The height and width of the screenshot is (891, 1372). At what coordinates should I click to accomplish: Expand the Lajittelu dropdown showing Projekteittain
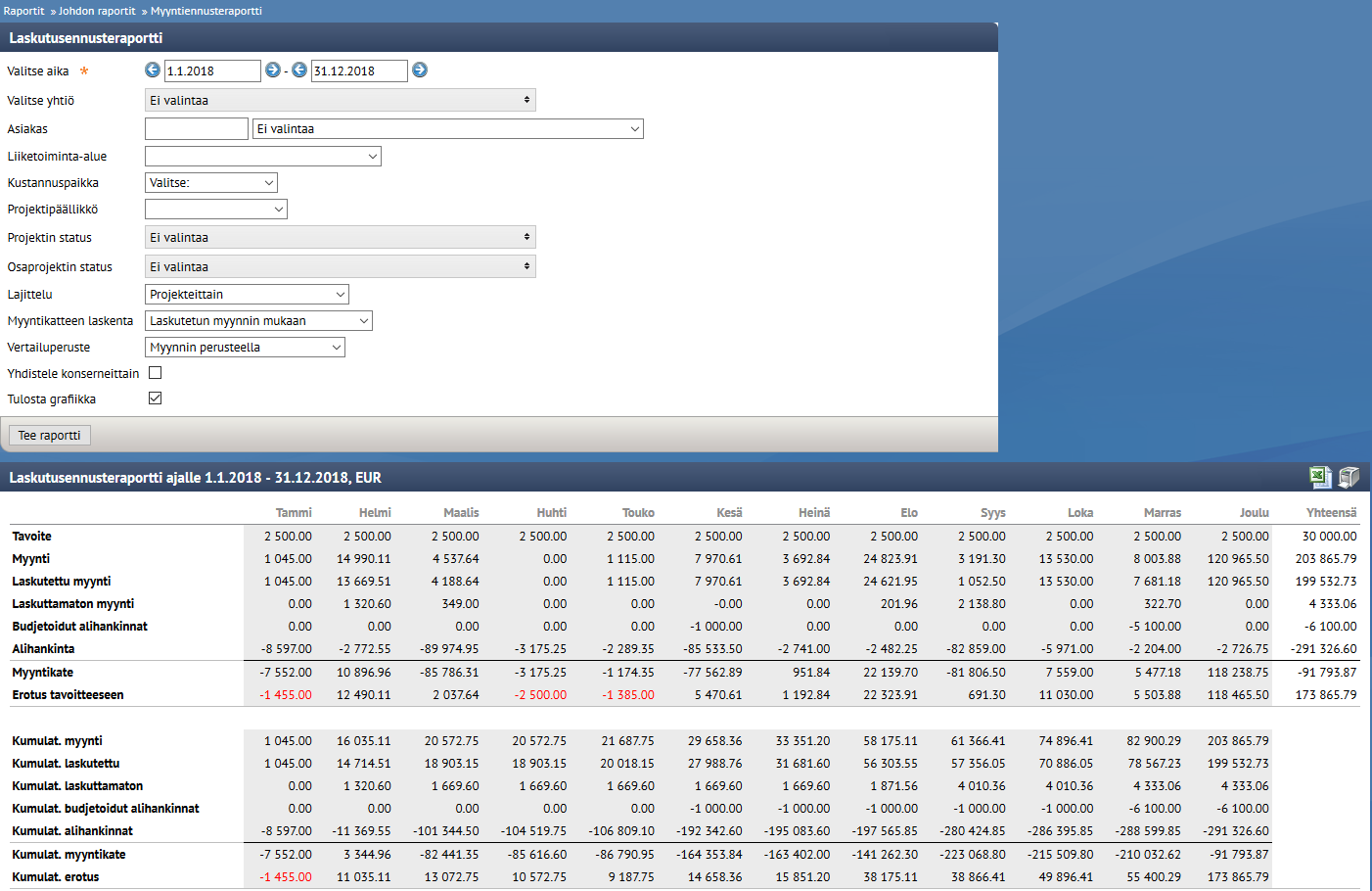click(x=247, y=294)
